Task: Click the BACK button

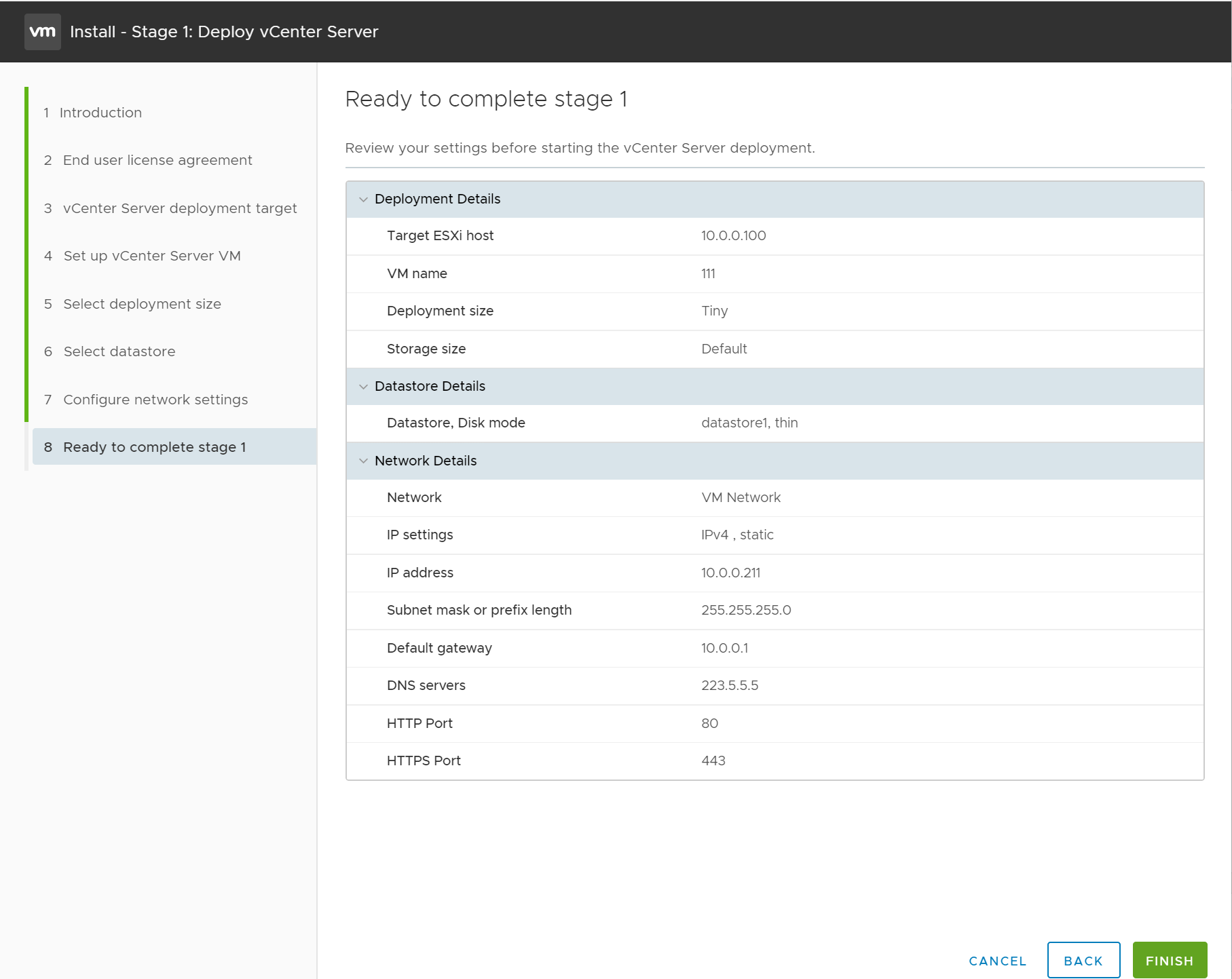Action: (1083, 961)
